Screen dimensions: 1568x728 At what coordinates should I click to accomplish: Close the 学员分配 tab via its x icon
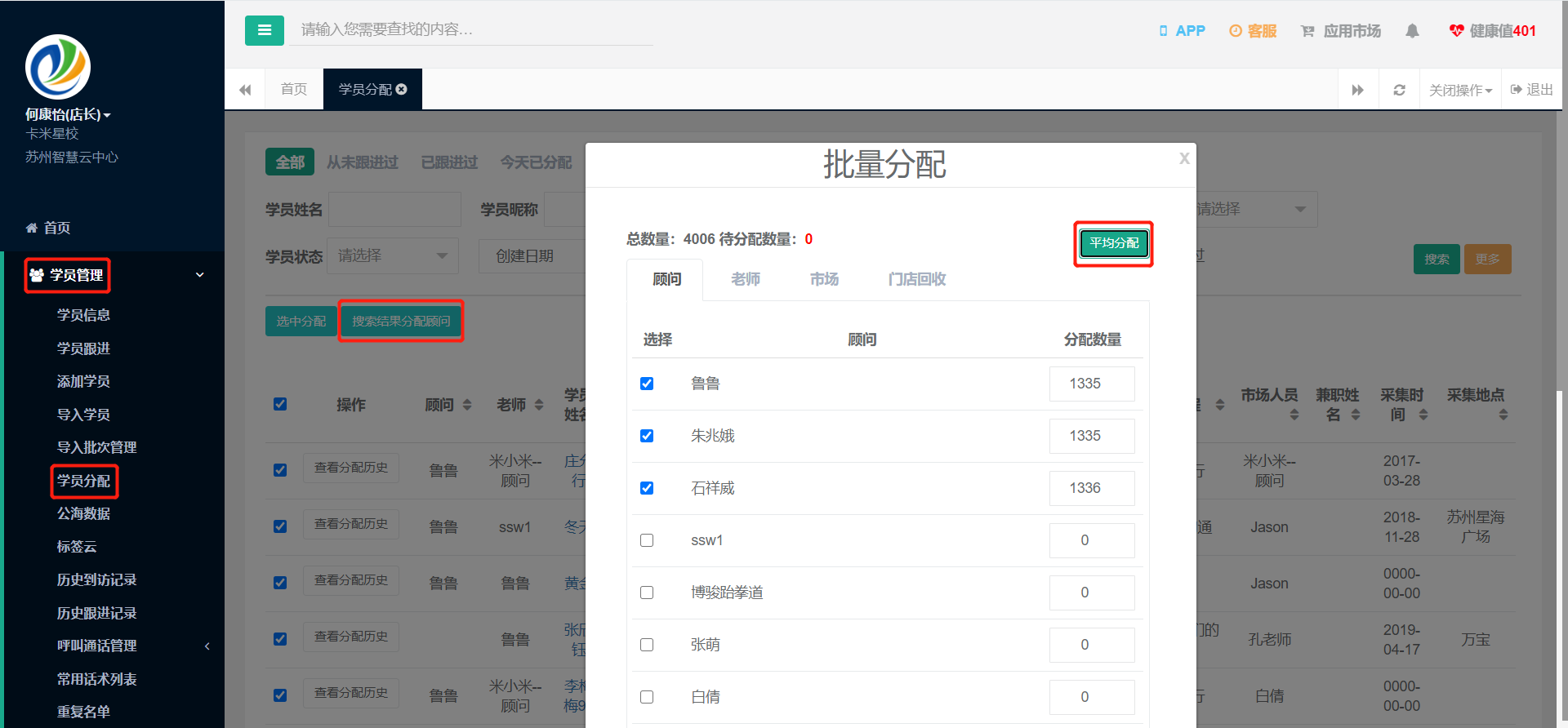[402, 89]
